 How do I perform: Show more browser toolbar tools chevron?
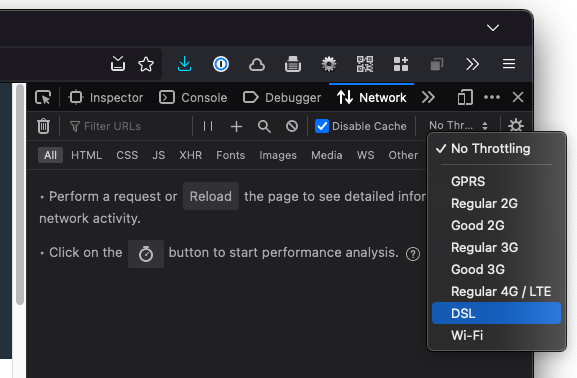click(472, 64)
